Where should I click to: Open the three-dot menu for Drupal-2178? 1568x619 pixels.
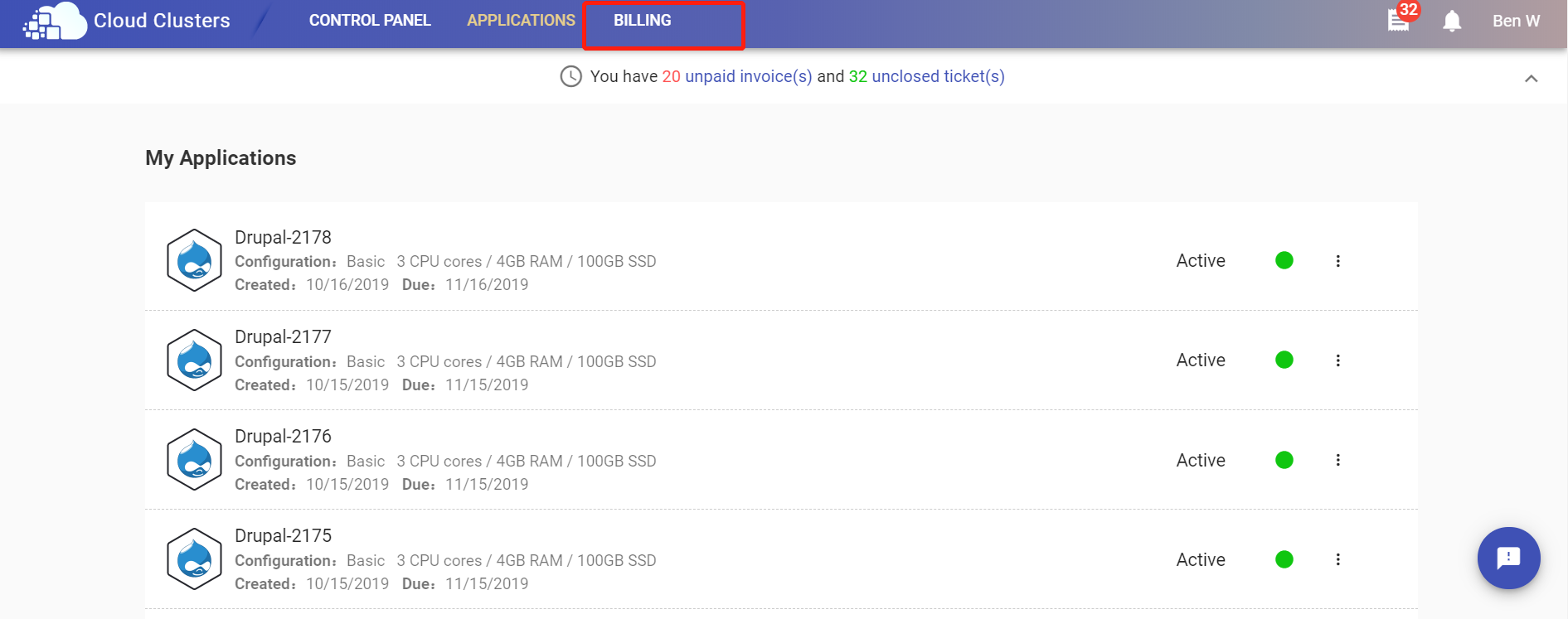coord(1337,261)
